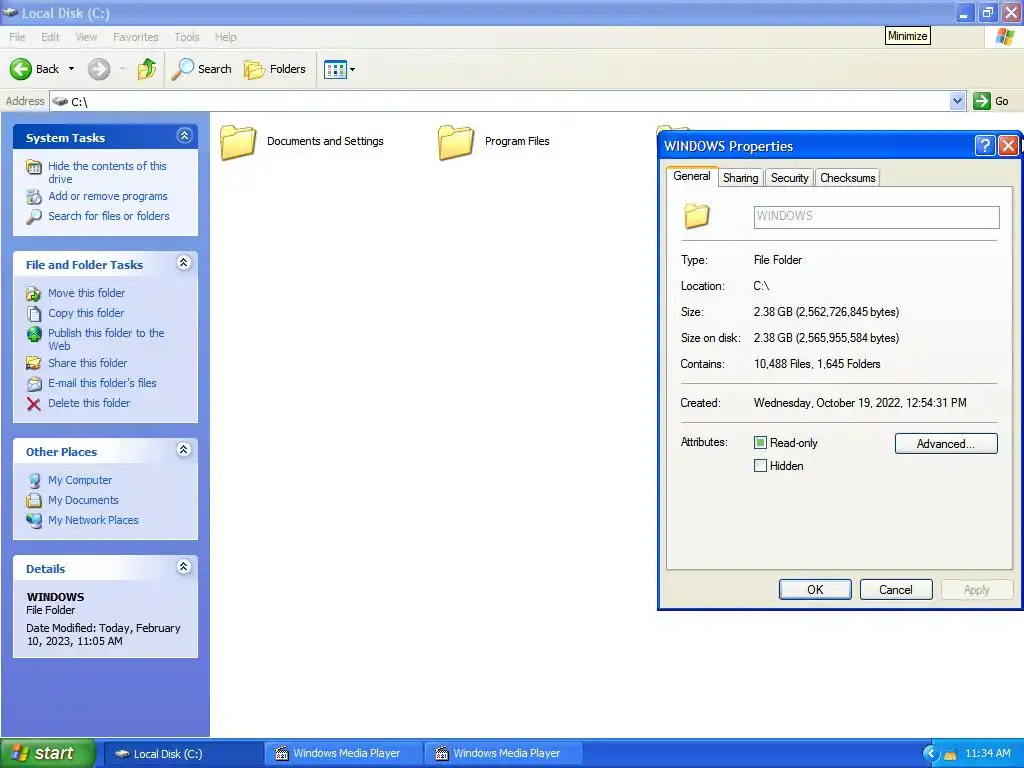The width and height of the screenshot is (1024, 768).
Task: Click the Delete this folder link
Action: tap(89, 404)
